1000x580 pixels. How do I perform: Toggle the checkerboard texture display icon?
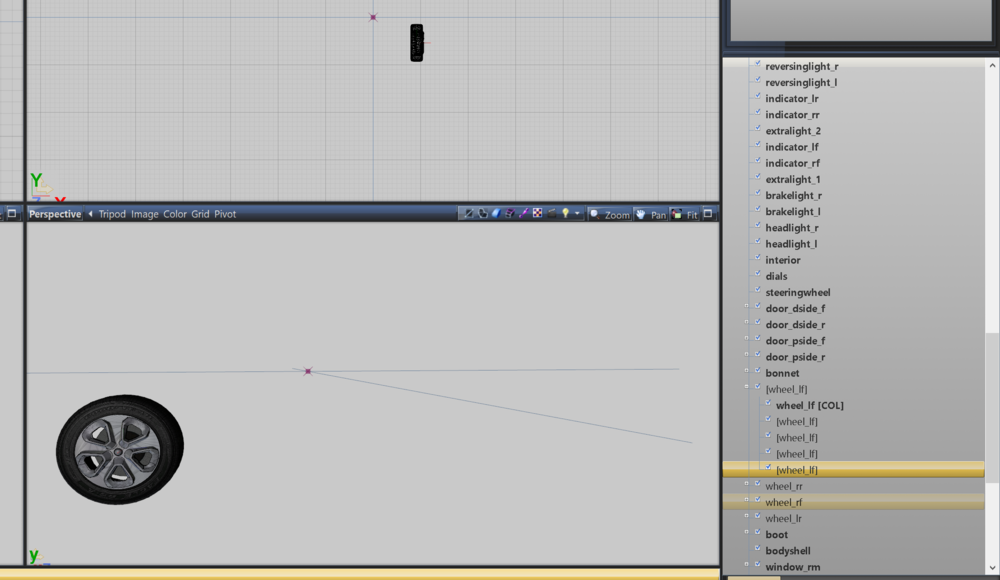(538, 214)
